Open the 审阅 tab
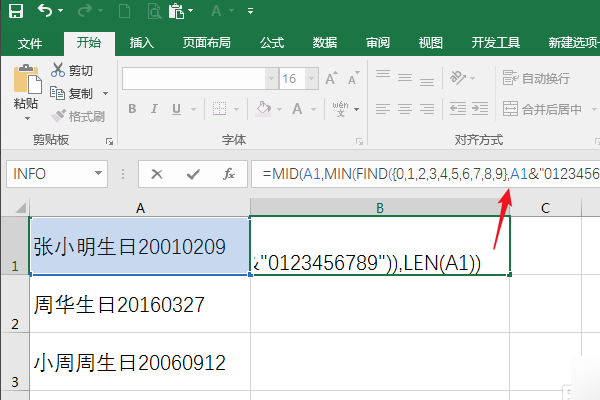The height and width of the screenshot is (400, 600). [x=378, y=42]
